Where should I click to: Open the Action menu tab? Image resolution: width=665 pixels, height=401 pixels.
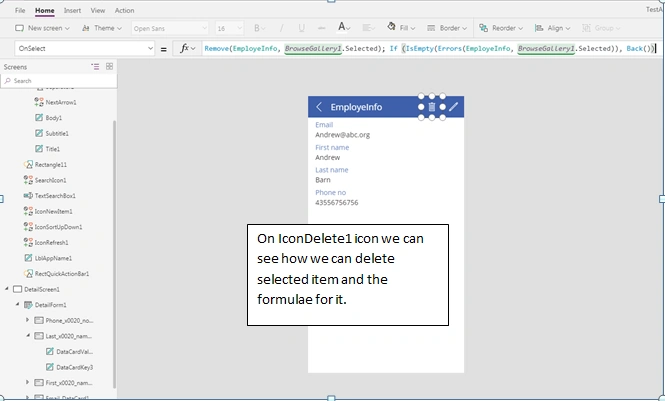(124, 10)
